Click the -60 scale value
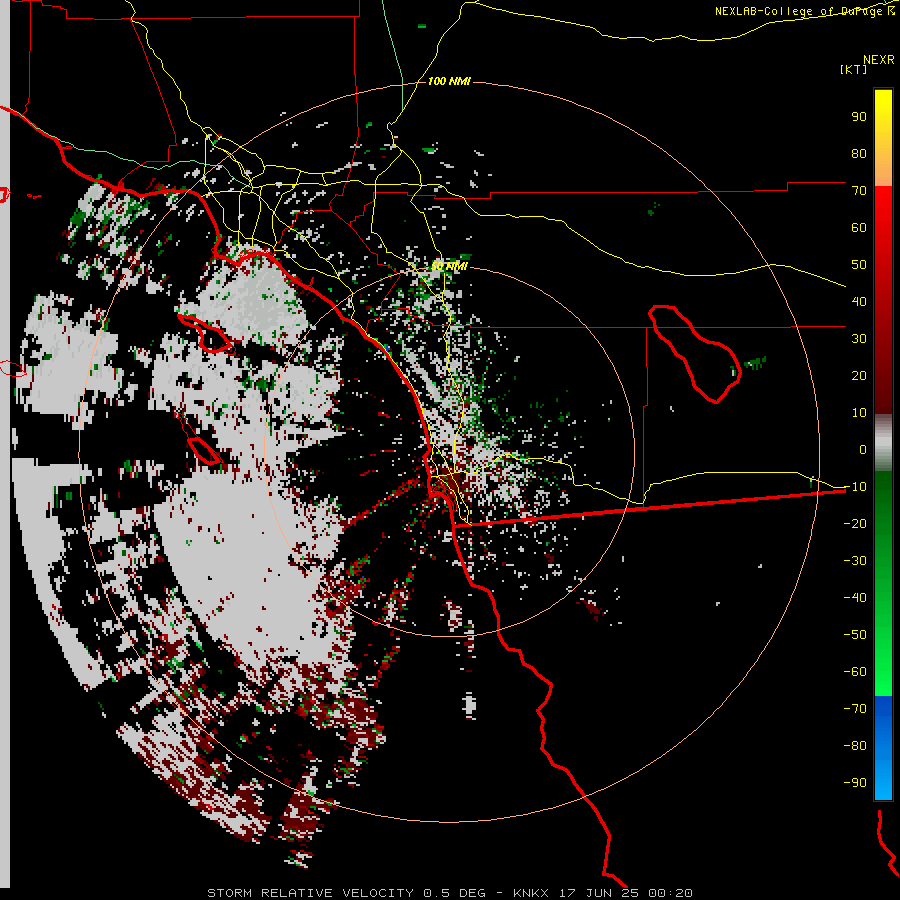Viewport: 900px width, 900px height. click(855, 672)
